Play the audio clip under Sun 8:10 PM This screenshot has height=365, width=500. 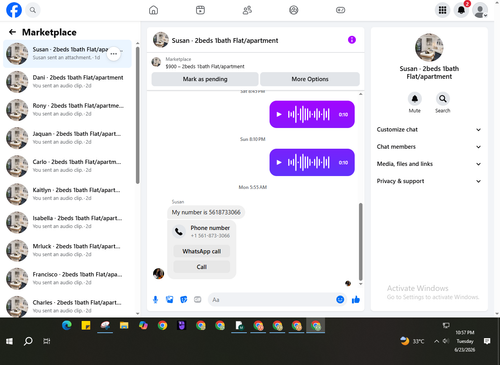pos(279,162)
